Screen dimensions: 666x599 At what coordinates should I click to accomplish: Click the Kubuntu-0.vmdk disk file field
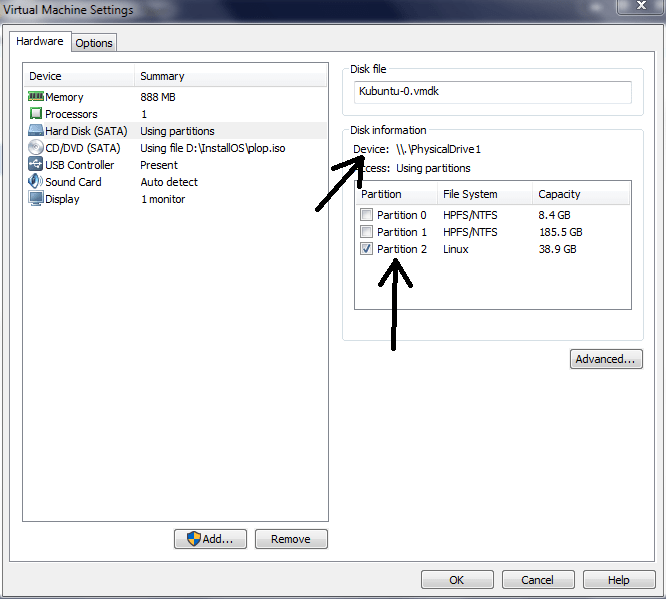point(492,91)
